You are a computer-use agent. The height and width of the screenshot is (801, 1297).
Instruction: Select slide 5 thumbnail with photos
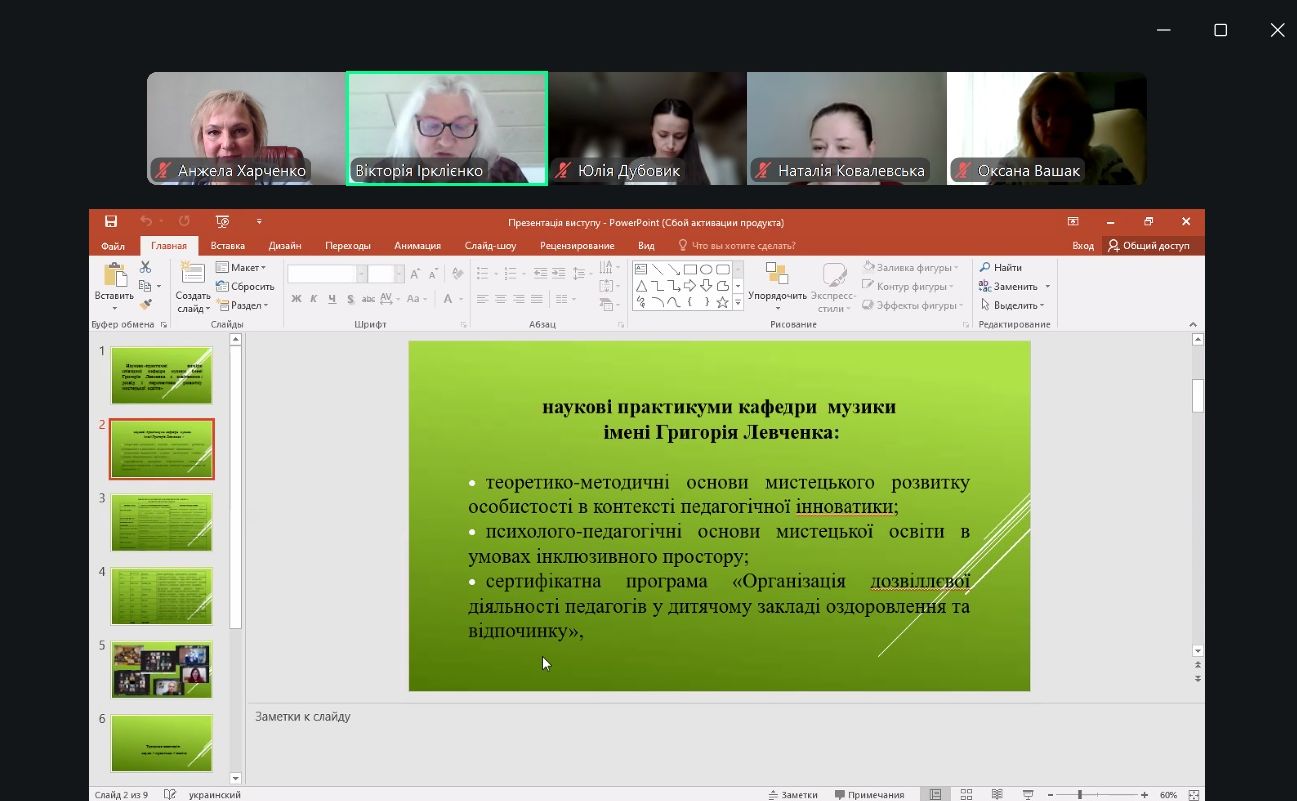[161, 670]
